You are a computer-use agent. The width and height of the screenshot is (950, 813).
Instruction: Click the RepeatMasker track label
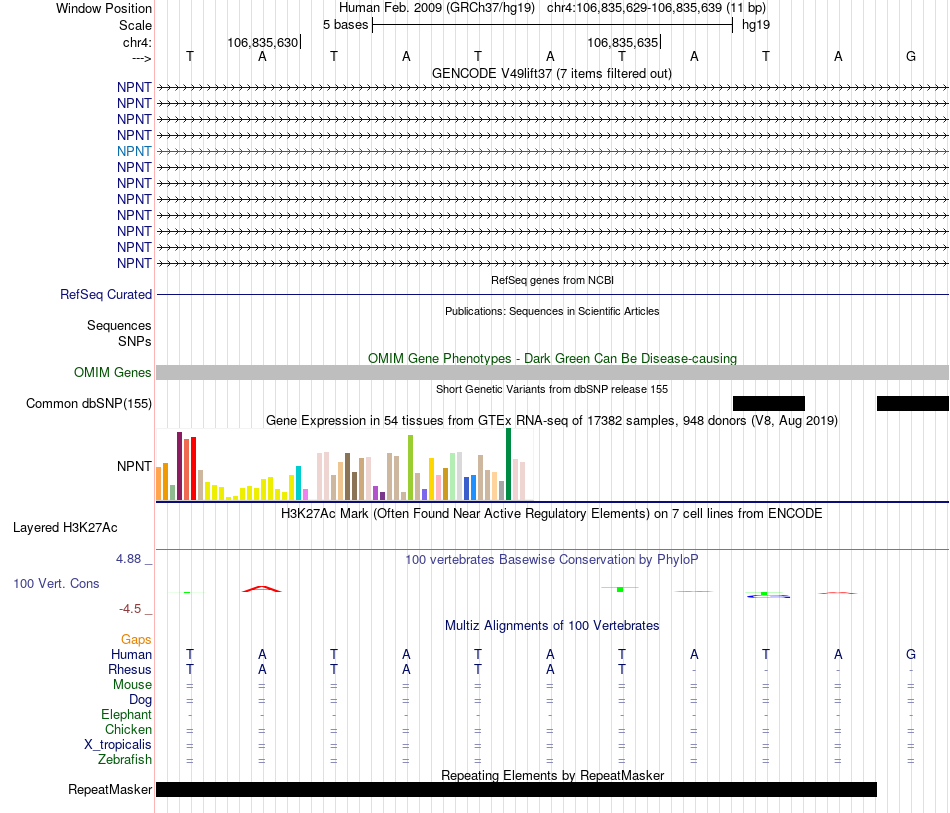point(110,789)
